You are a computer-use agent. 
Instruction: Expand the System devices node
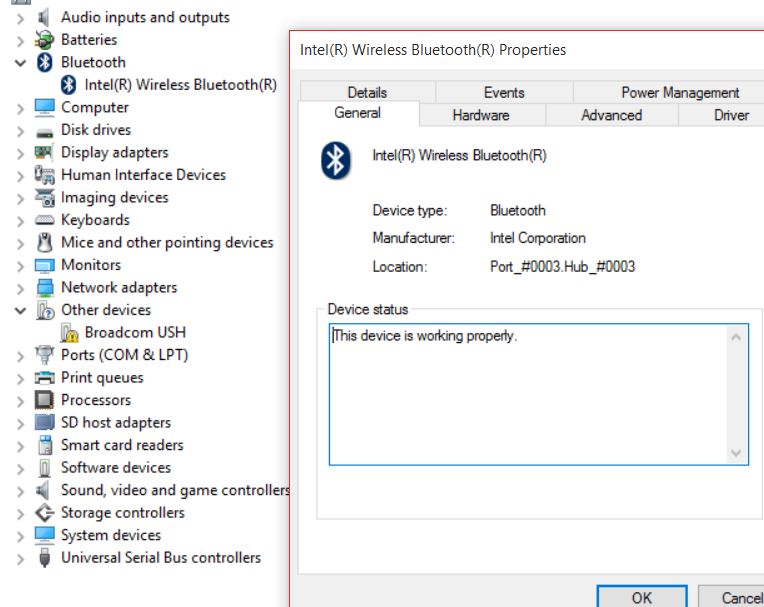(20, 536)
